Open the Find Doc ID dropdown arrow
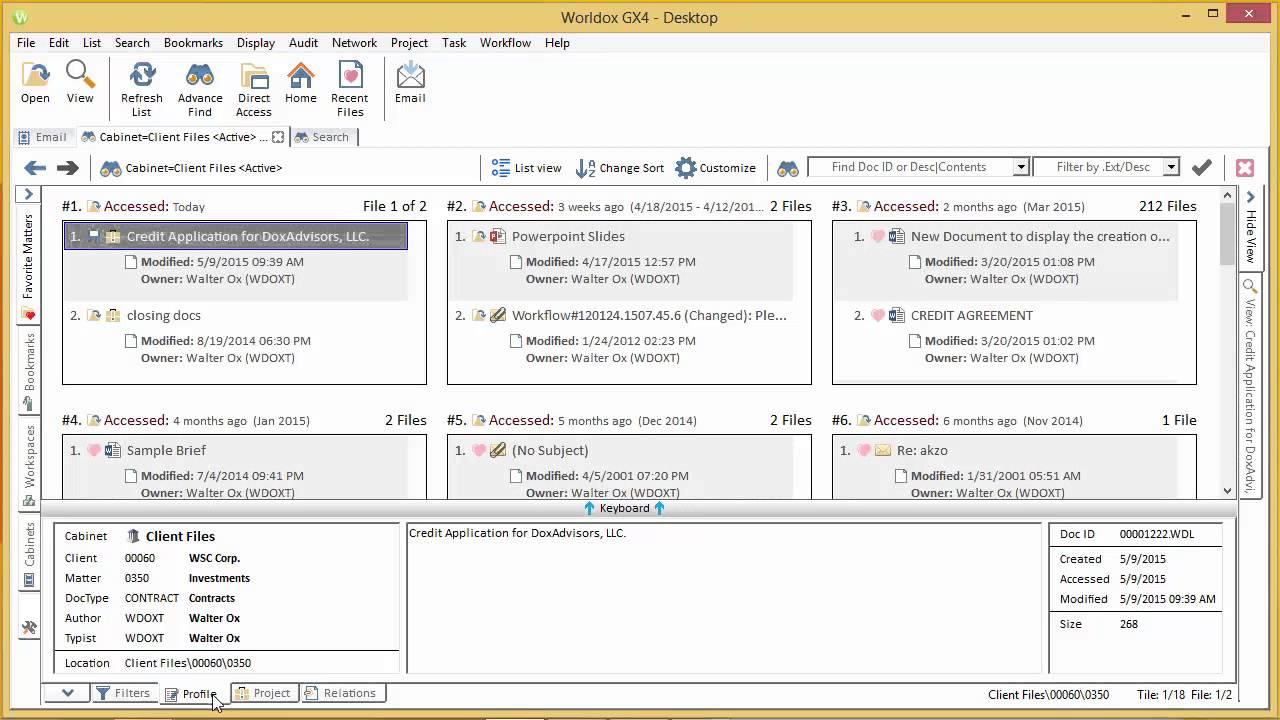The width and height of the screenshot is (1280, 720). coord(1021,168)
